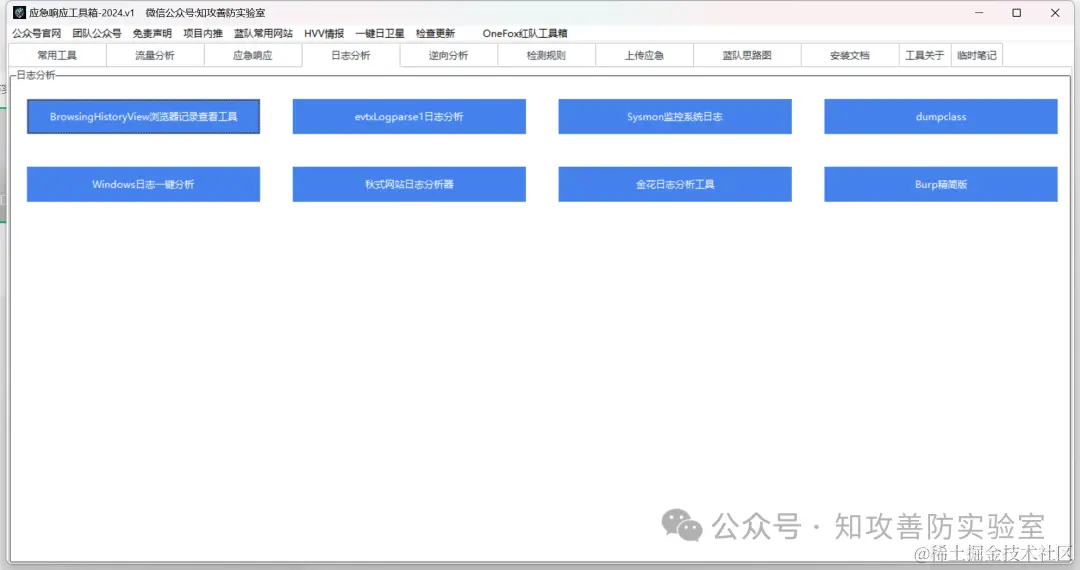This screenshot has height=570, width=1080.
Task: Switch to the 临时笔记 tab
Action: coord(977,55)
